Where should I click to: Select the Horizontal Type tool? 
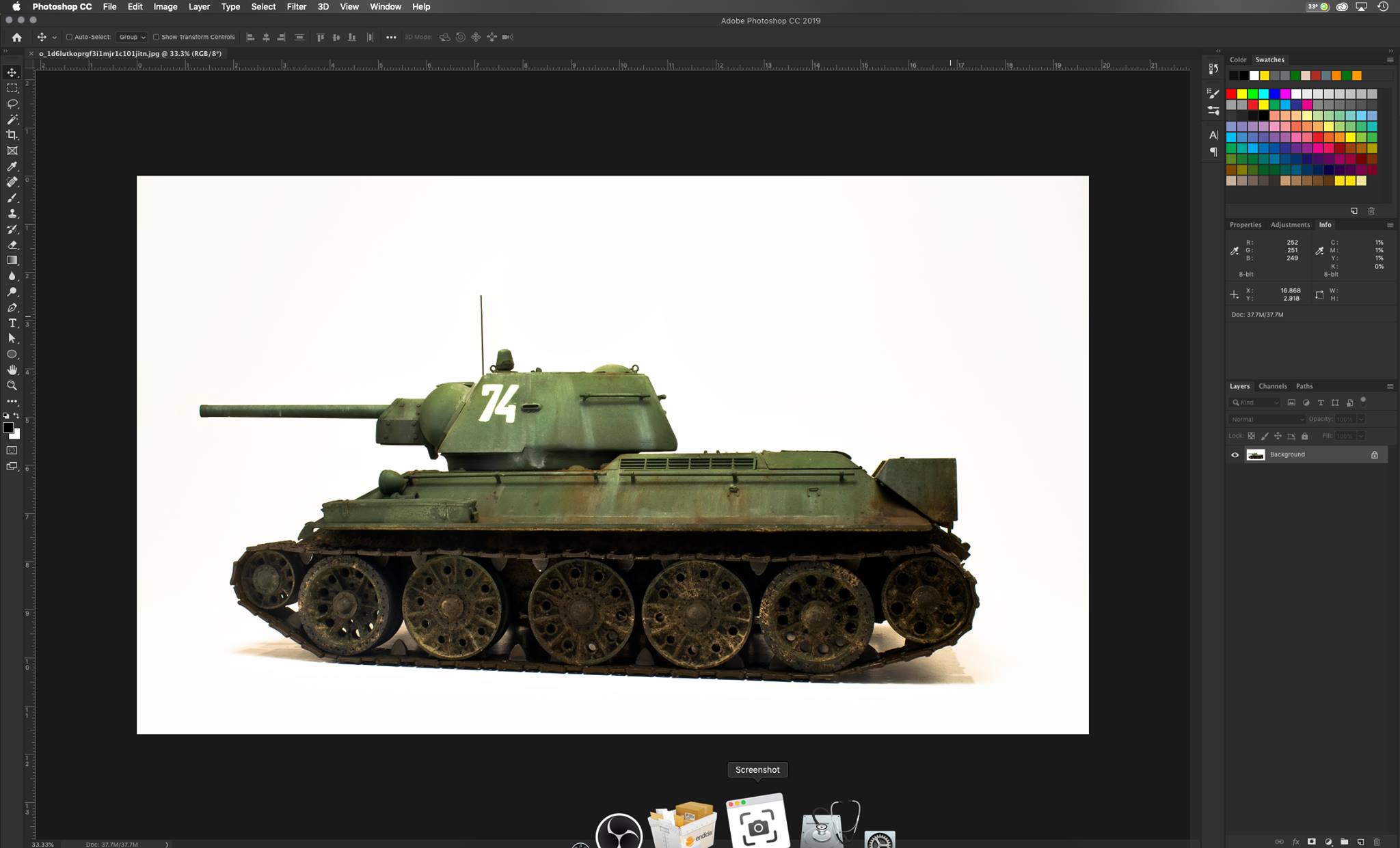coord(12,323)
